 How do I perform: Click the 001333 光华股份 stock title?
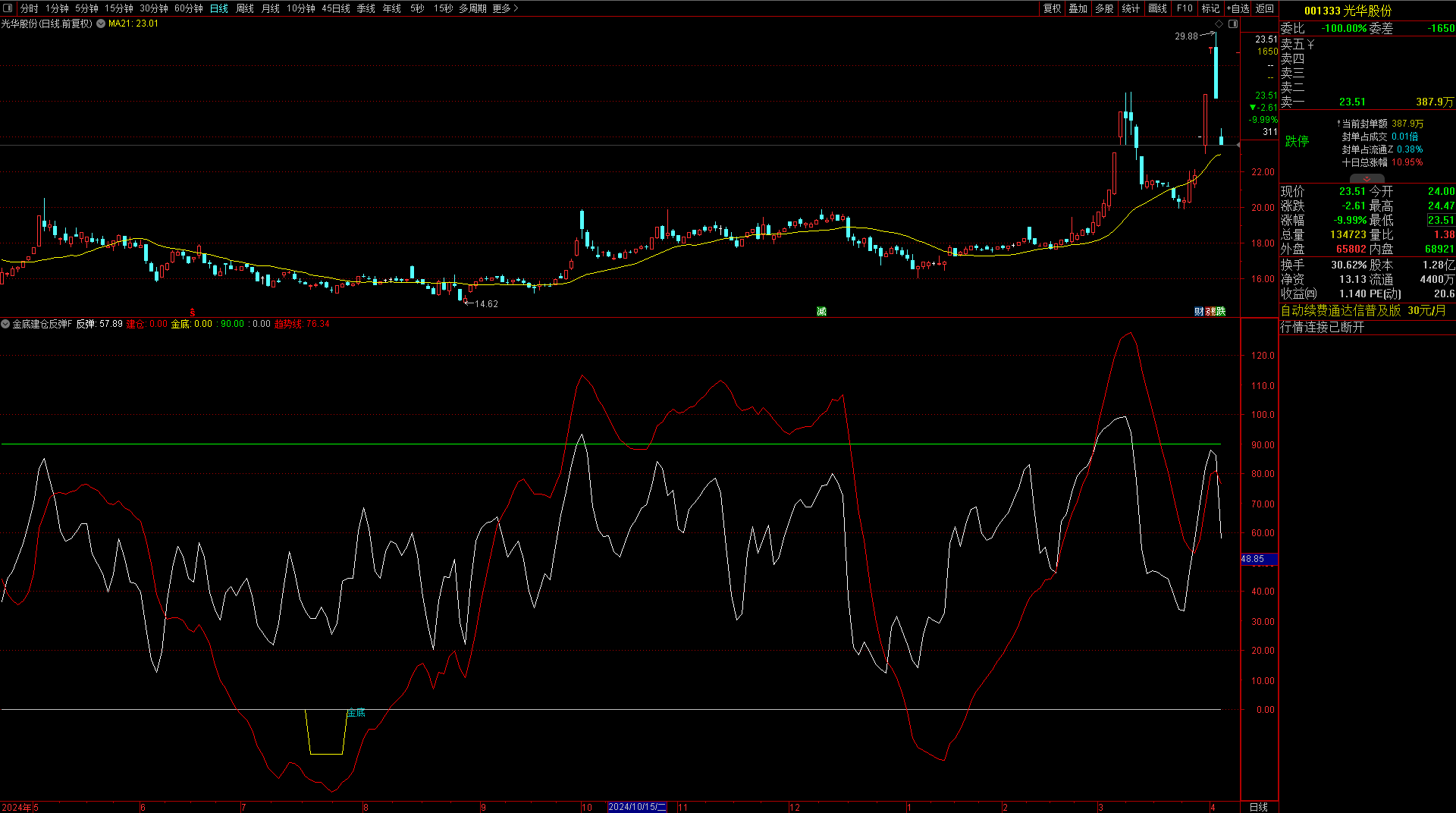pos(1348,11)
